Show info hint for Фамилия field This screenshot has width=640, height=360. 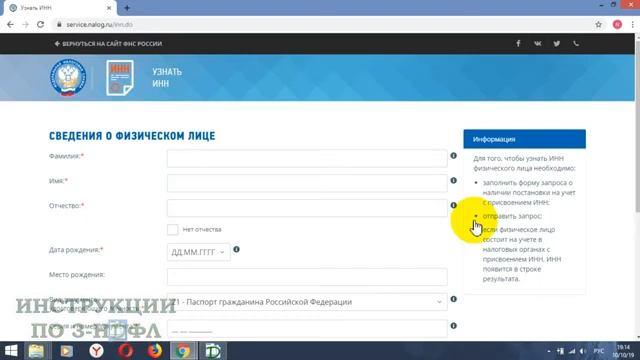453,156
